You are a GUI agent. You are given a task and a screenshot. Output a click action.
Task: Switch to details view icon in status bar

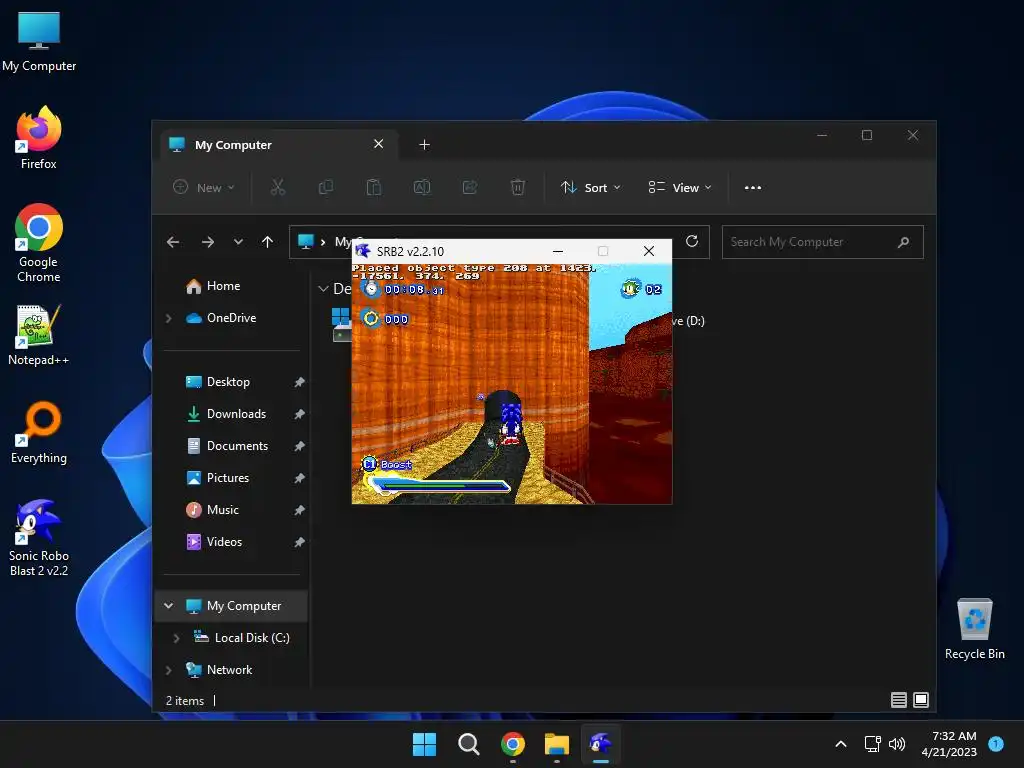[899, 700]
